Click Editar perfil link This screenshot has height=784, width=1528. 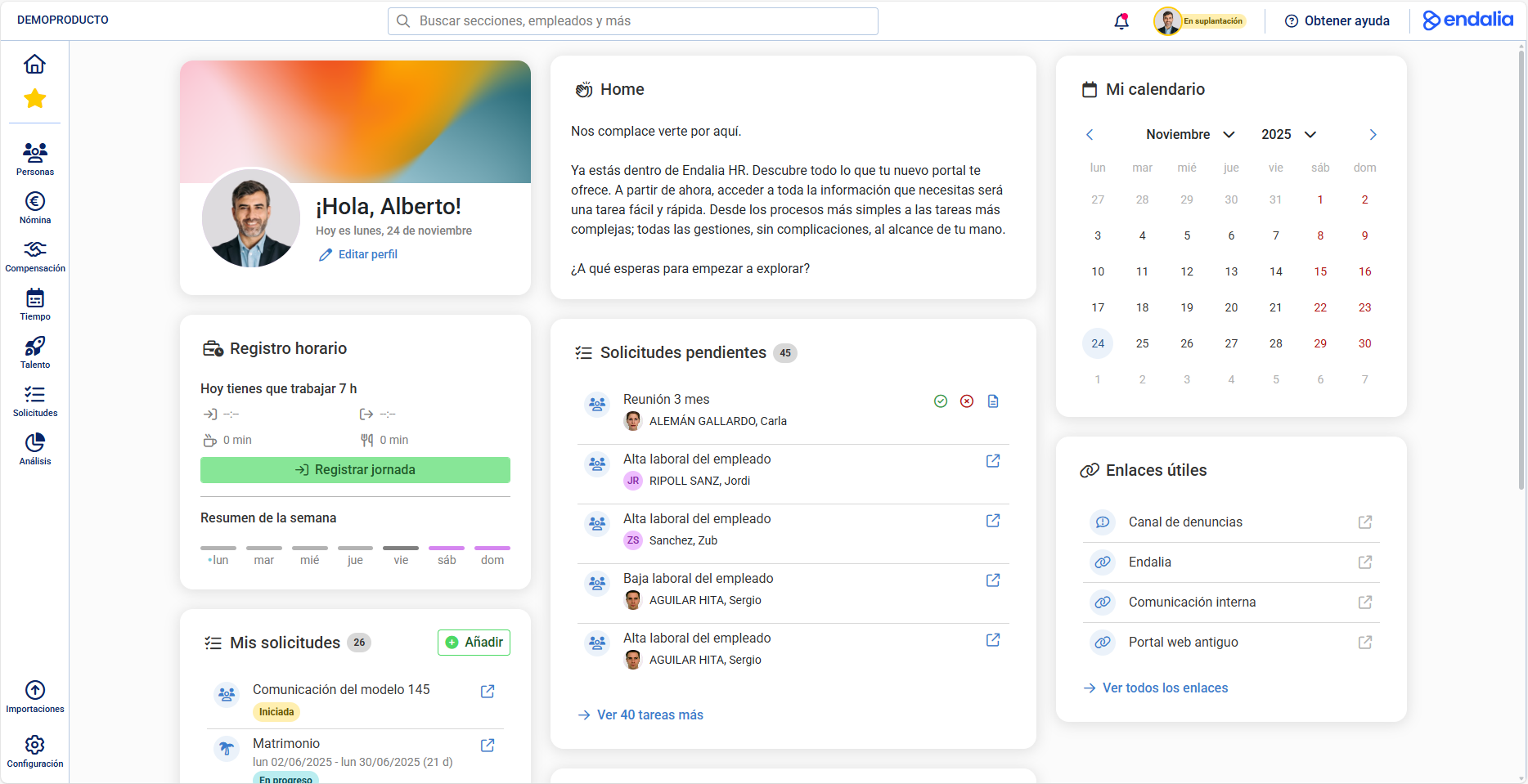[x=358, y=254]
